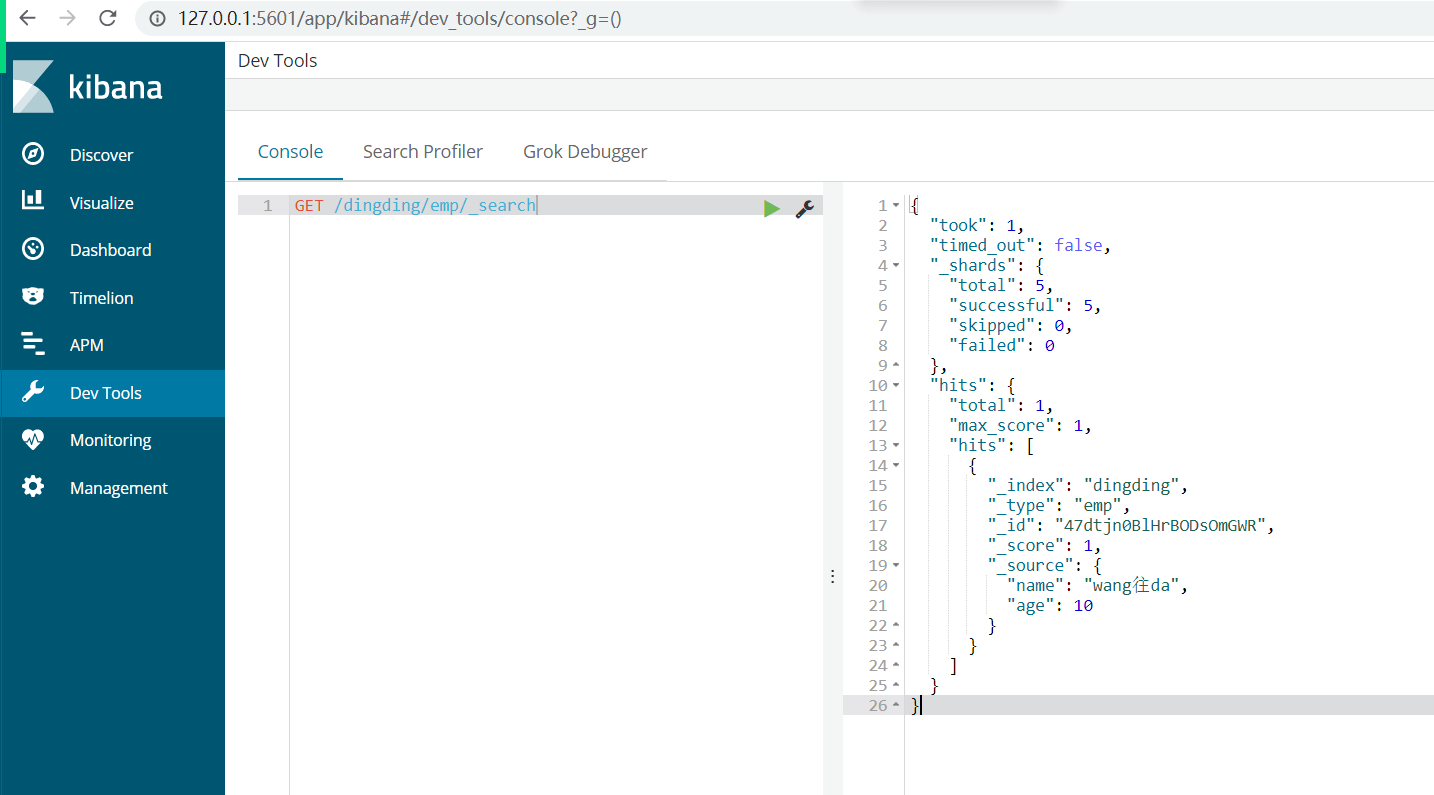Collapse fold arrow at output line 1
Image resolution: width=1434 pixels, height=795 pixels.
pyautogui.click(x=896, y=205)
